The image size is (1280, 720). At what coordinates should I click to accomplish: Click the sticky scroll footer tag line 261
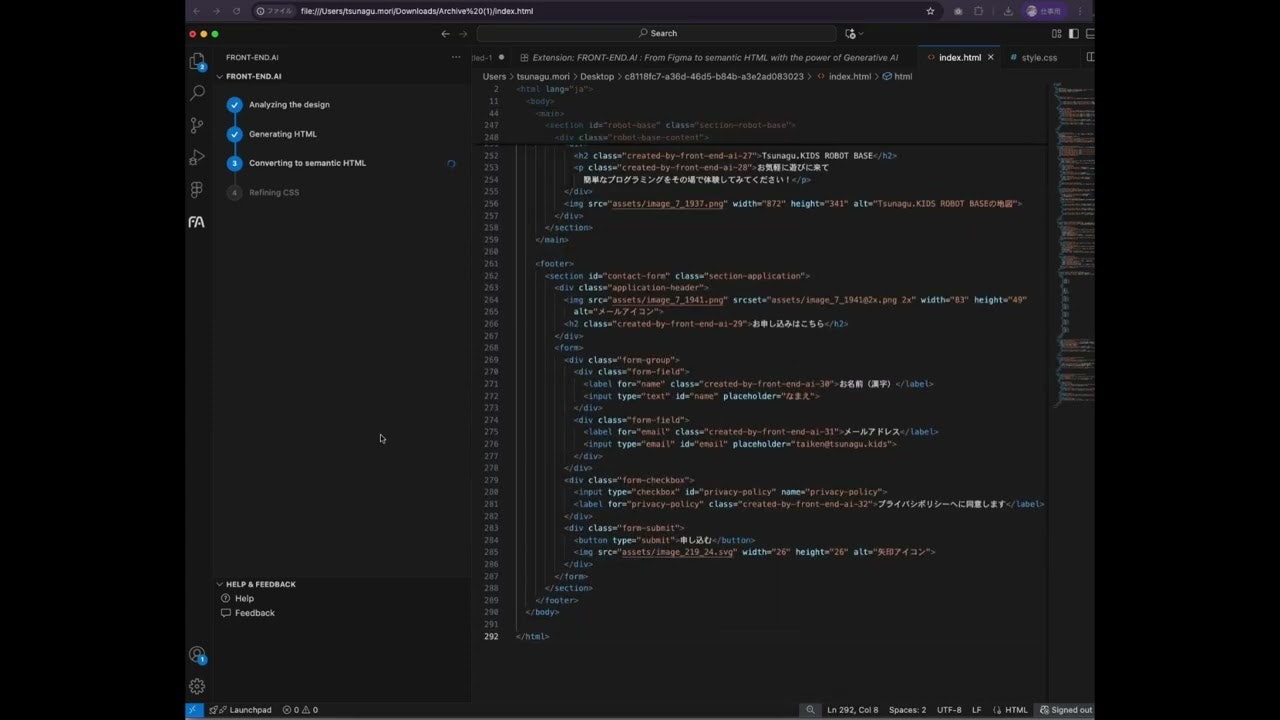coord(554,264)
